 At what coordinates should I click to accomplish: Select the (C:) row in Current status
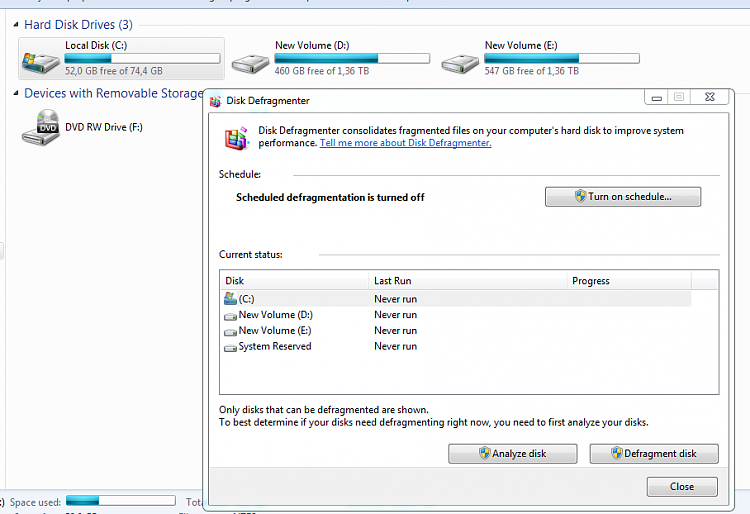pyautogui.click(x=457, y=299)
